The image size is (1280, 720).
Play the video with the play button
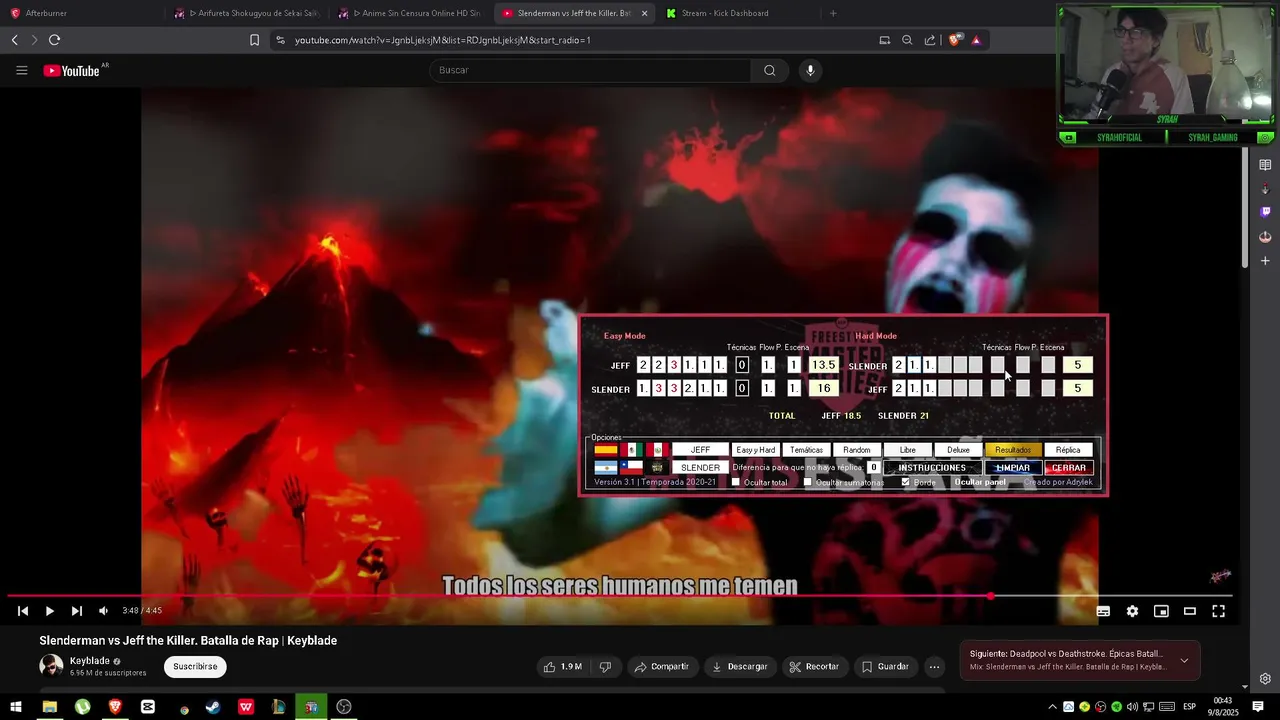[x=49, y=611]
